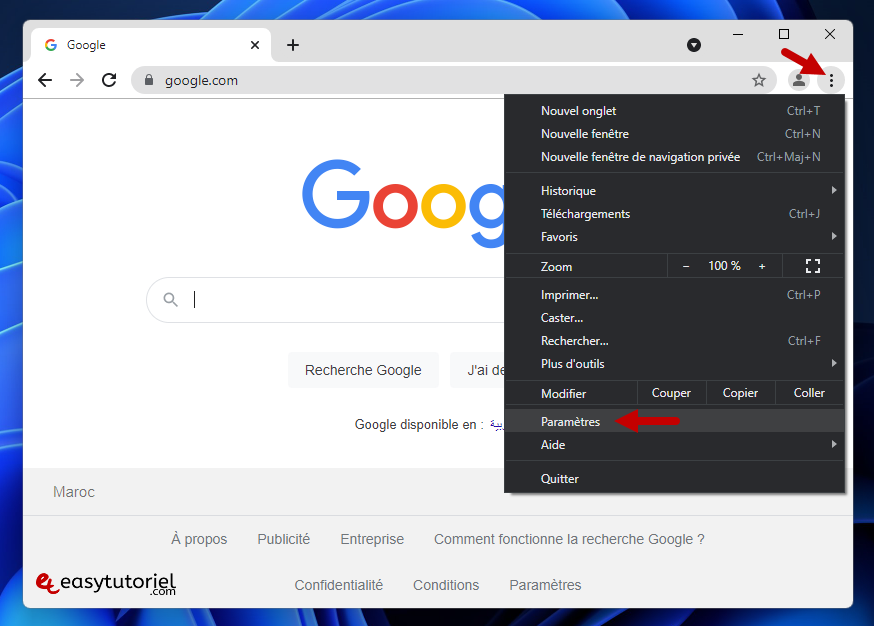Select Rechercher... menu entry
The width and height of the screenshot is (874, 626).
click(x=674, y=341)
